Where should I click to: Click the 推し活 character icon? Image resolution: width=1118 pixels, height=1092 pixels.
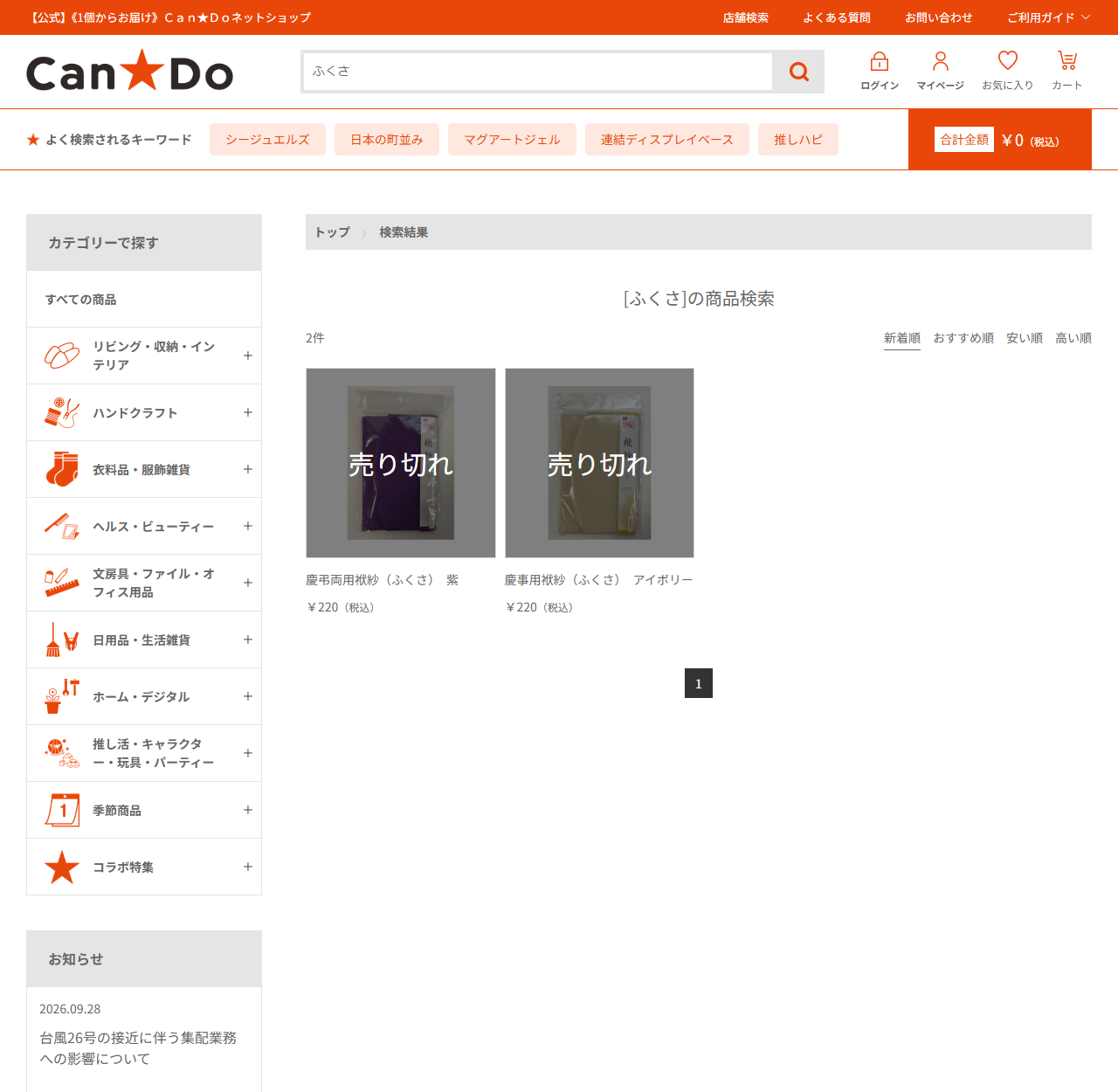click(x=62, y=753)
